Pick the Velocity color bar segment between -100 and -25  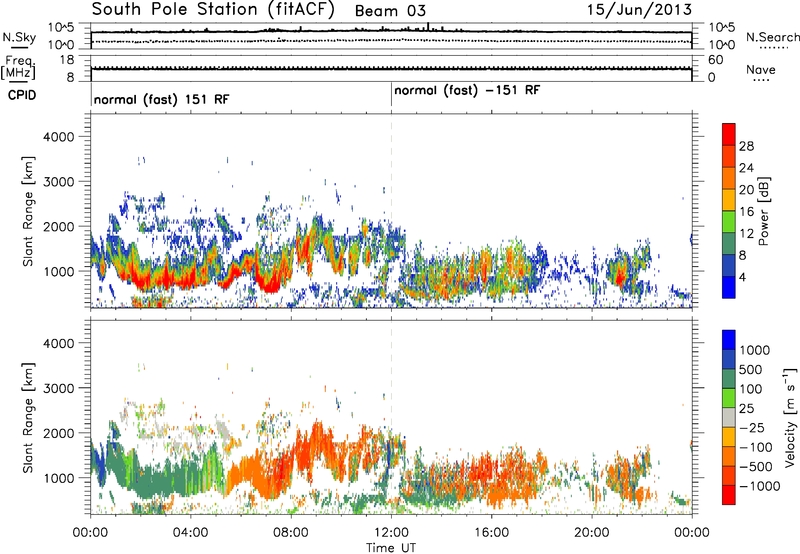pos(729,437)
